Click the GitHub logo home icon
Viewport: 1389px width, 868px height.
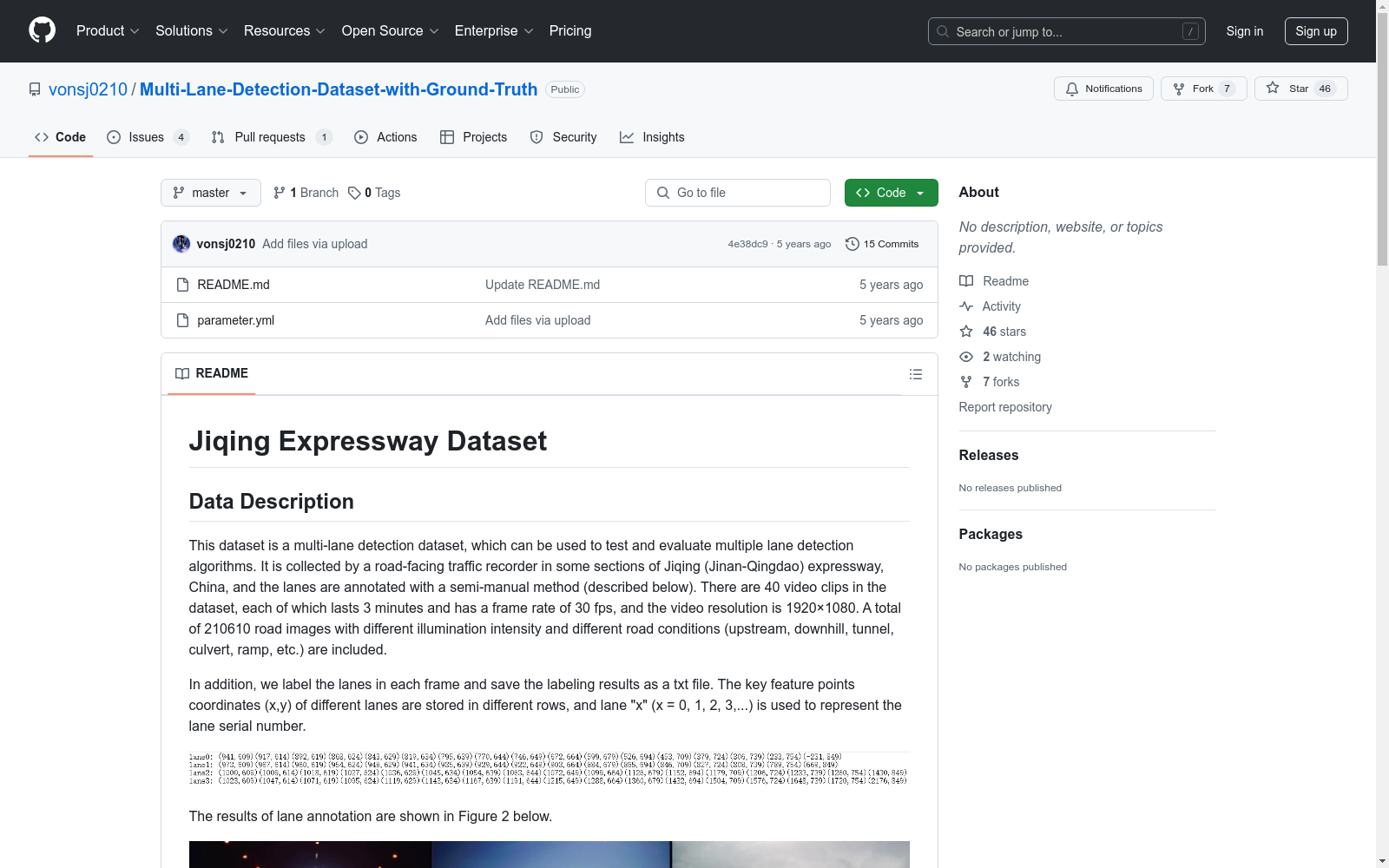42,30
